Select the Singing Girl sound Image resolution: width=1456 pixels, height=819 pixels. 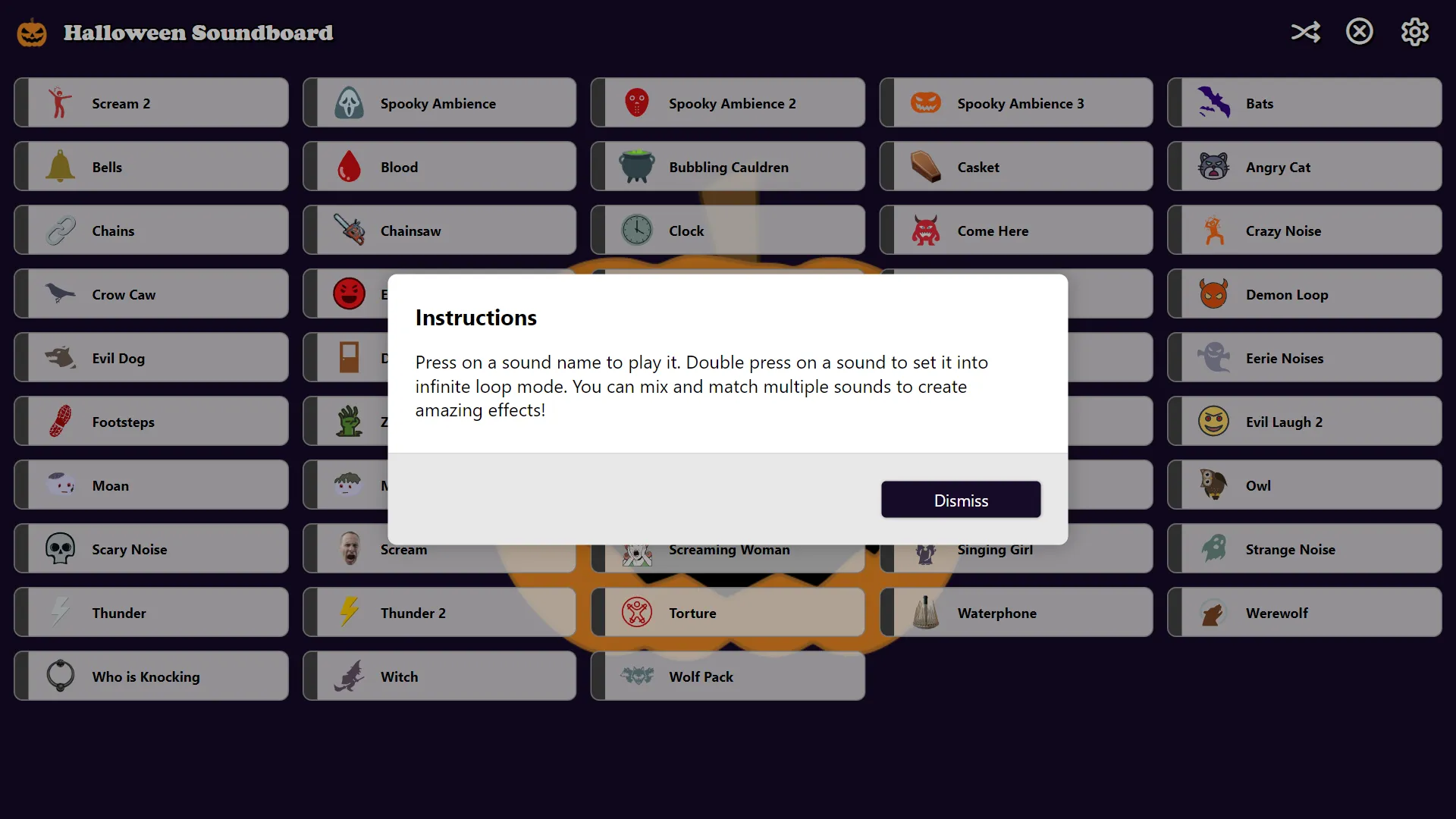1016,549
